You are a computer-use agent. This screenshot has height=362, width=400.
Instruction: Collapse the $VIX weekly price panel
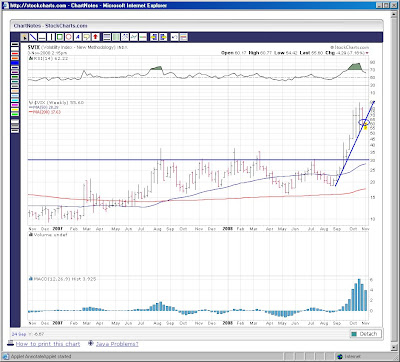click(31, 103)
